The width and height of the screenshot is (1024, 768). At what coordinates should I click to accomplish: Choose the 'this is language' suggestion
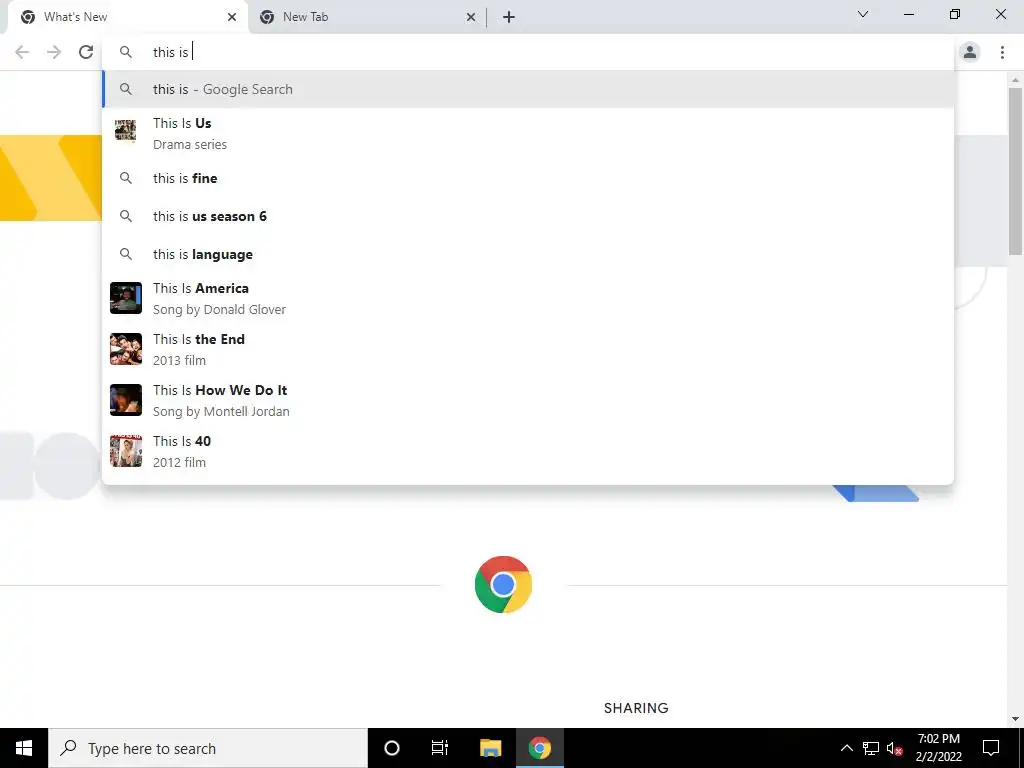point(528,254)
